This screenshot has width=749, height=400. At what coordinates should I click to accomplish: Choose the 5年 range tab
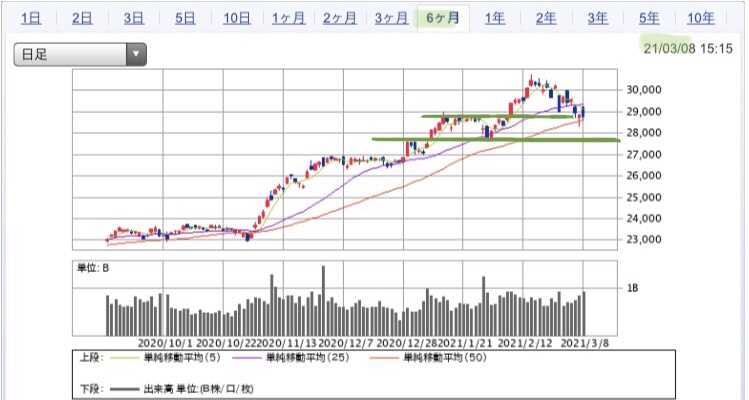pos(649,18)
